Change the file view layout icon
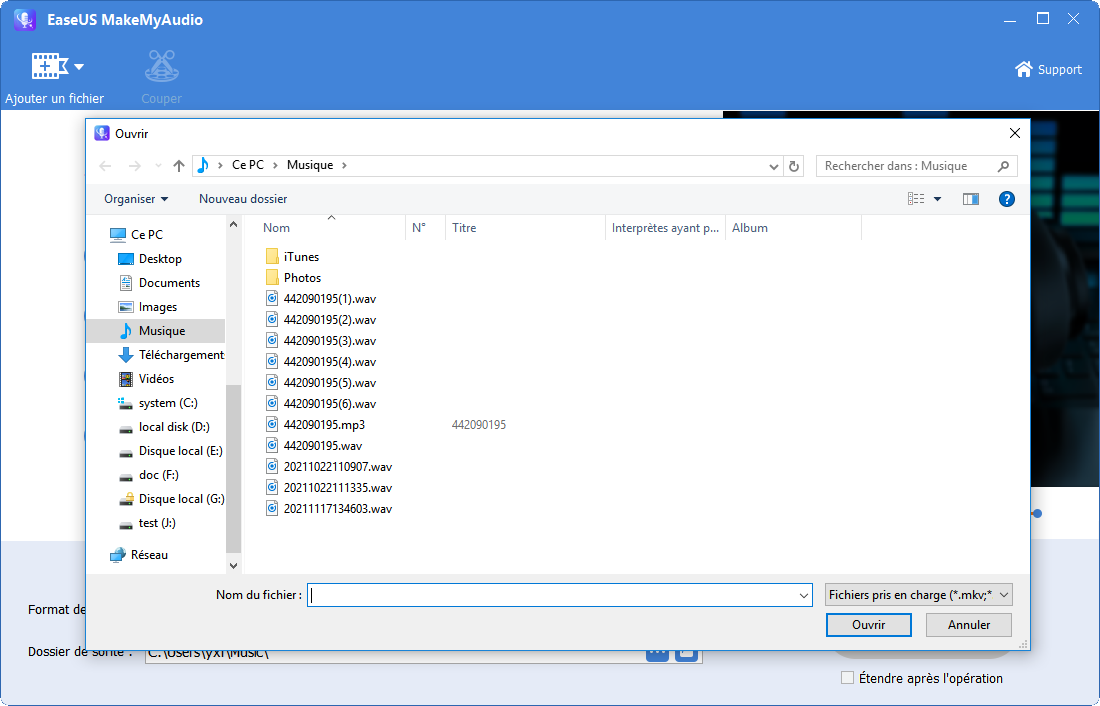The height and width of the screenshot is (706, 1100). click(916, 199)
